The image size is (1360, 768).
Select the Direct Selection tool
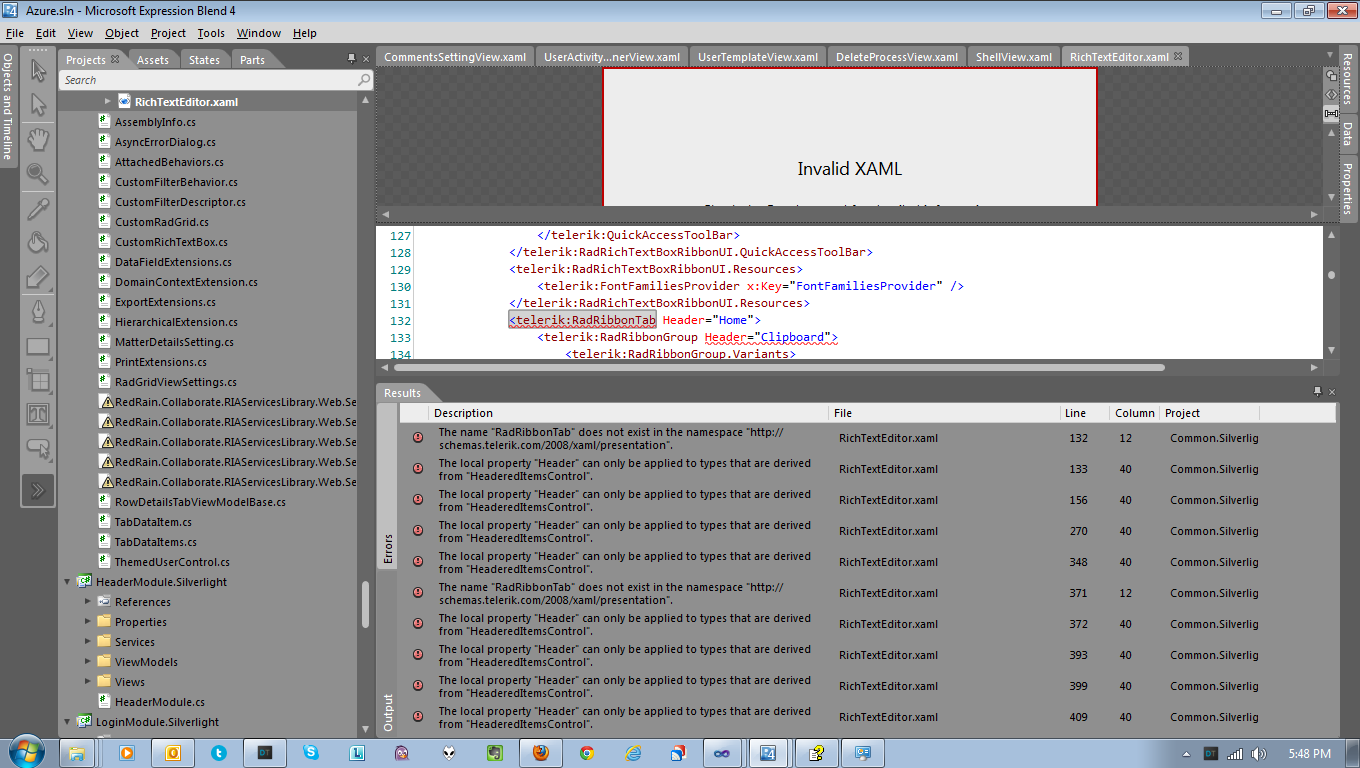click(38, 105)
